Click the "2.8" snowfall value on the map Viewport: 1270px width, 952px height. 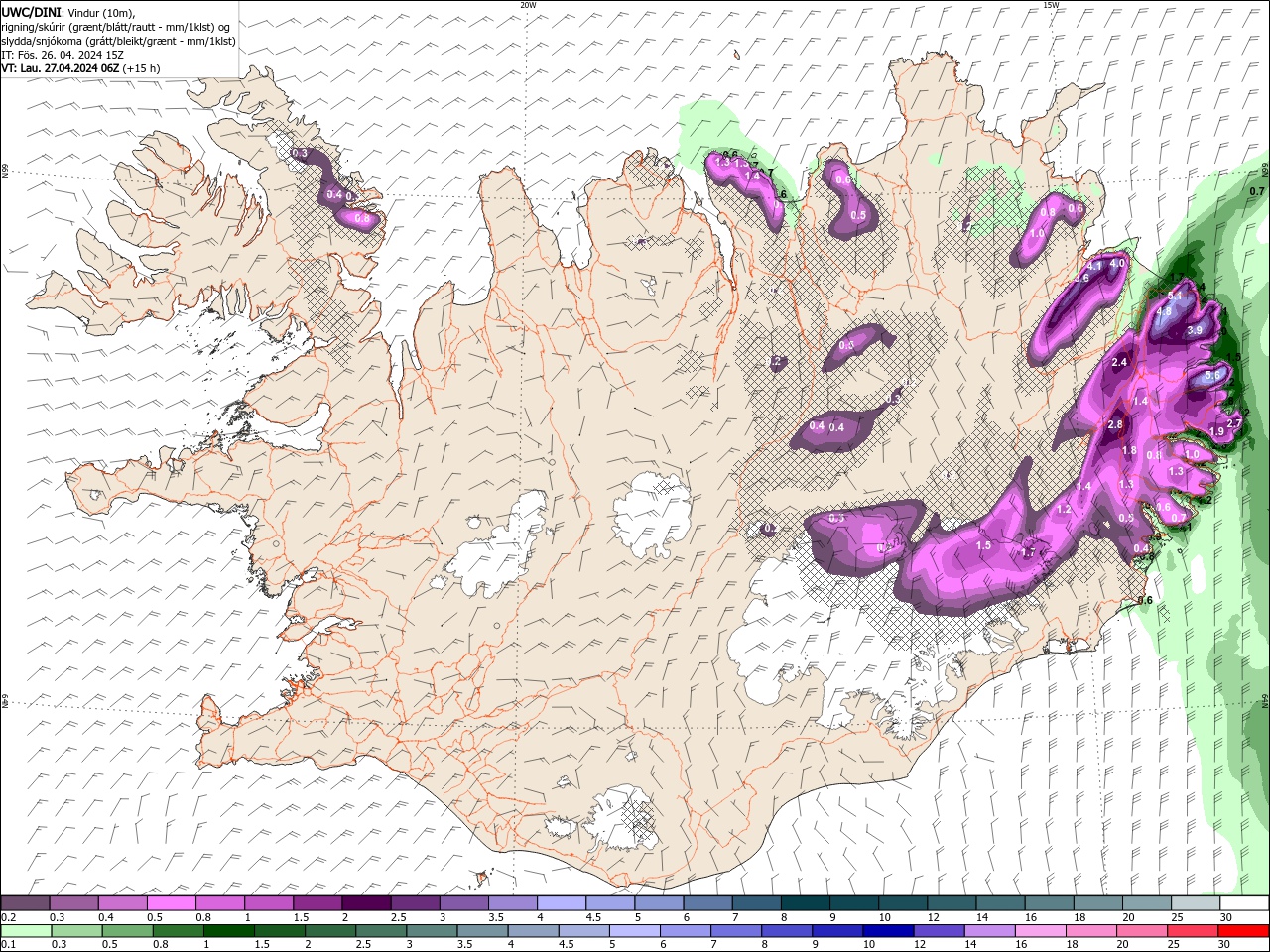click(x=1114, y=424)
